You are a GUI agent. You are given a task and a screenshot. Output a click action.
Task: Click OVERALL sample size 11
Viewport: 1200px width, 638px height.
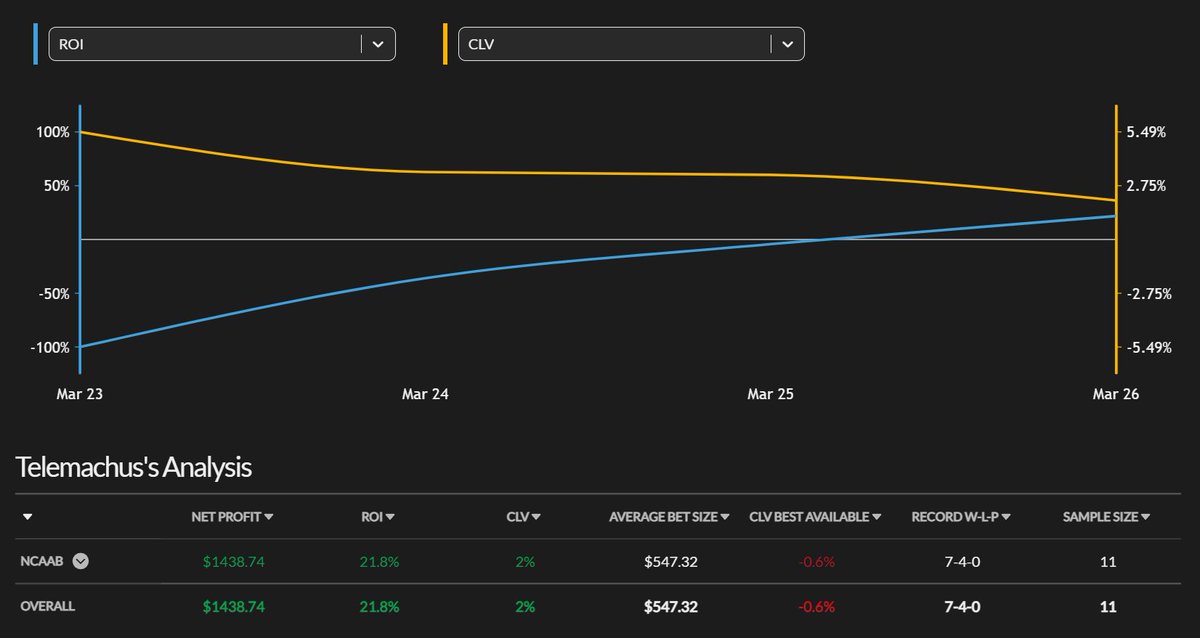coord(1108,607)
